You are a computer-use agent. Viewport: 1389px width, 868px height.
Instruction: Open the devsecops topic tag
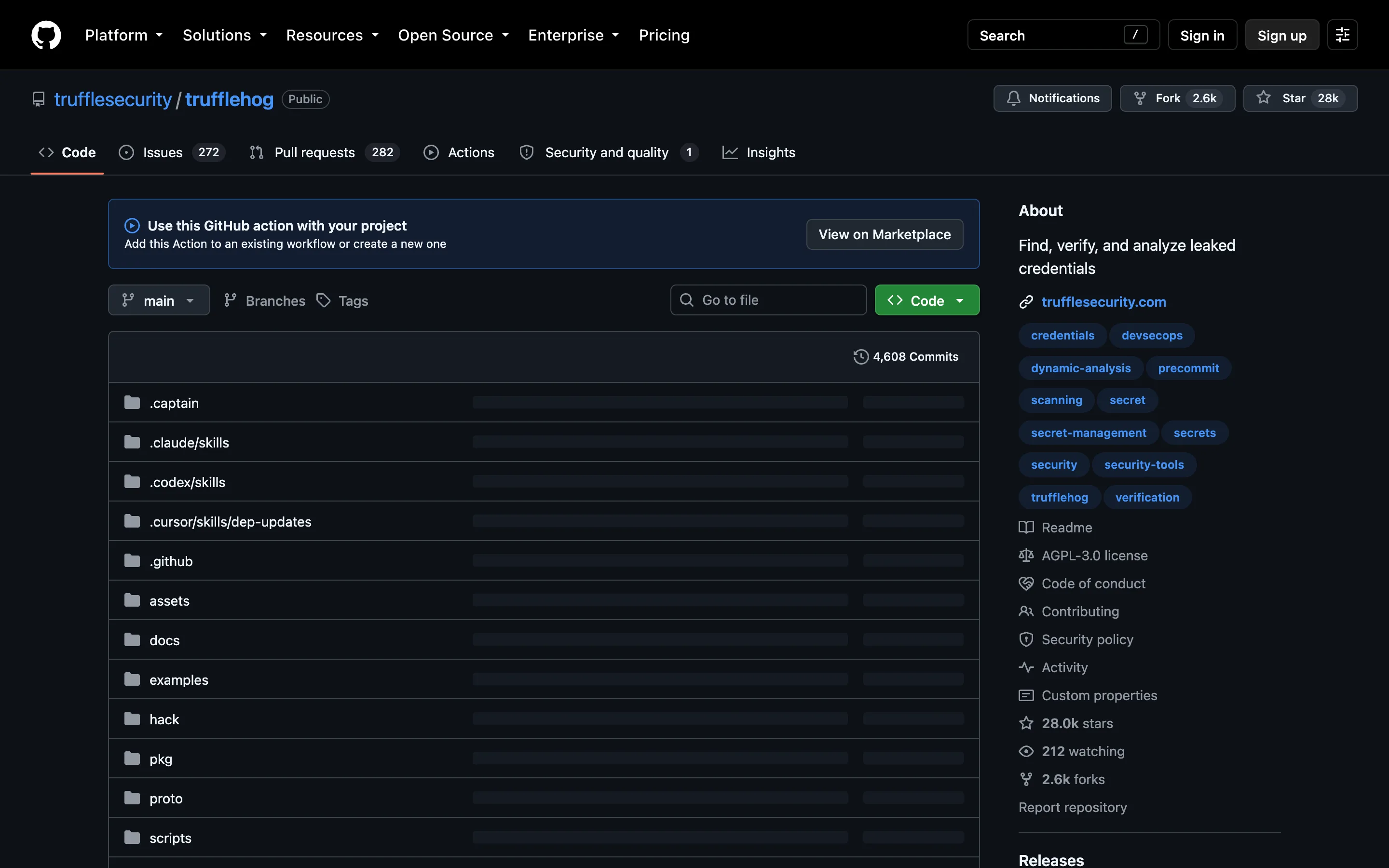(1152, 335)
